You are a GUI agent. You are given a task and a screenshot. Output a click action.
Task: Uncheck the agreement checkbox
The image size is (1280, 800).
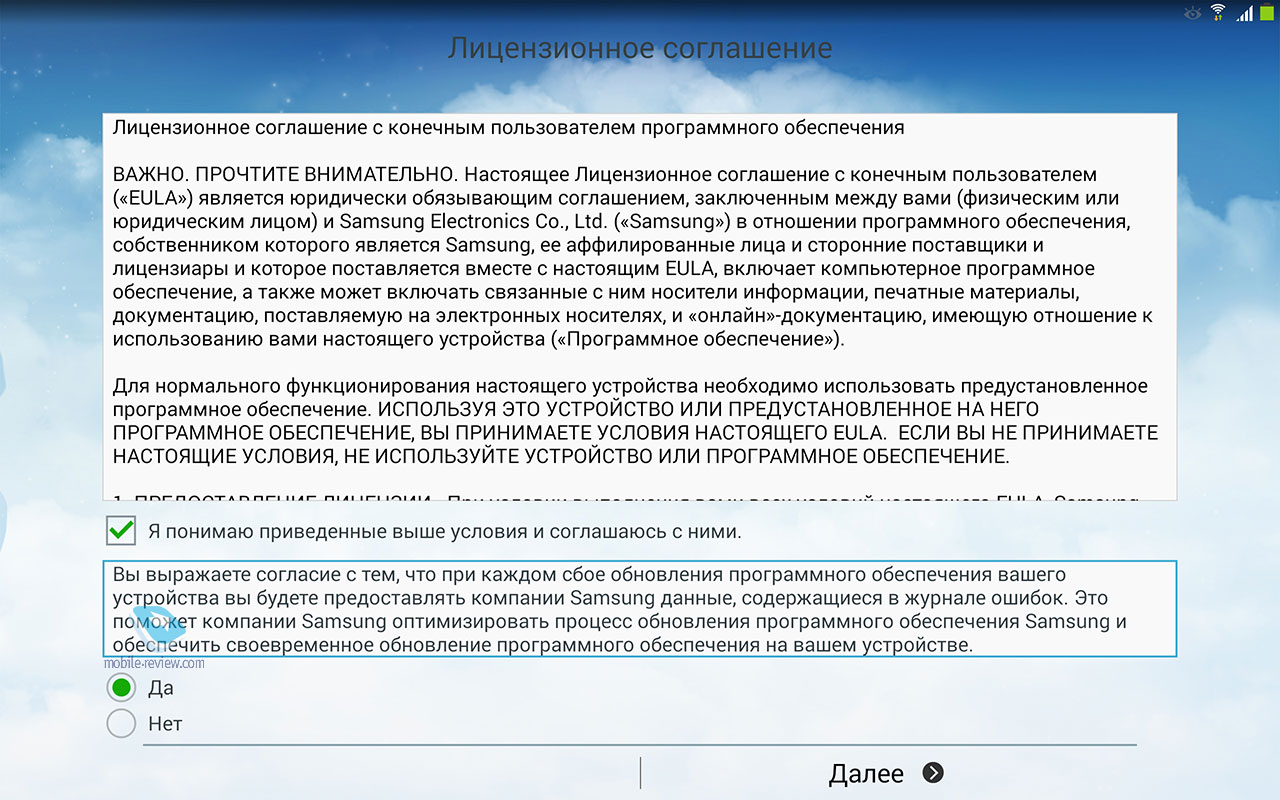[x=121, y=530]
